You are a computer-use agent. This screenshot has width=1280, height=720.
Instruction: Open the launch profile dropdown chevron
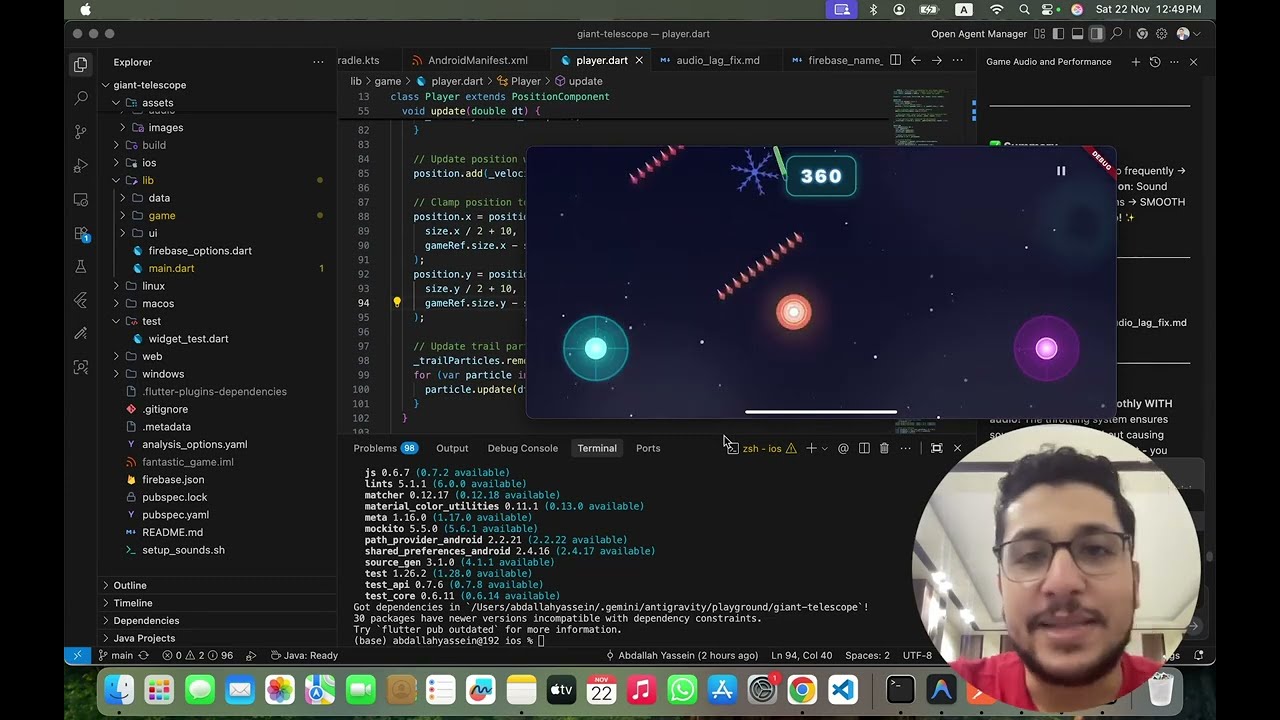825,448
